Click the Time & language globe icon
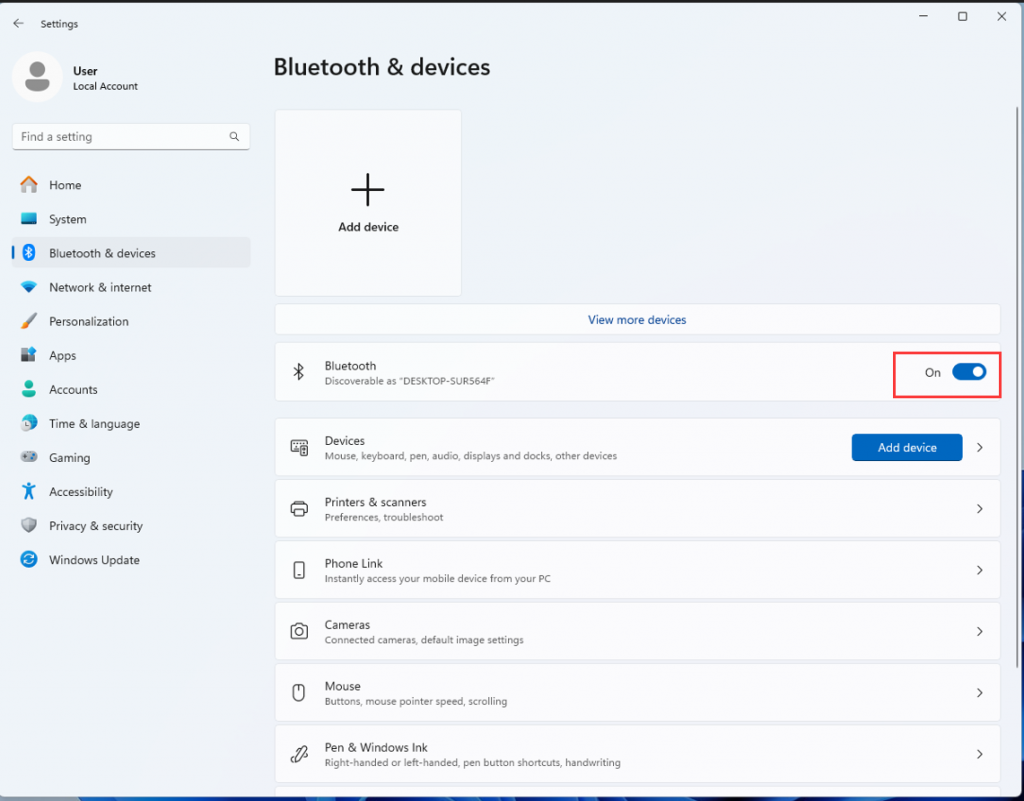This screenshot has width=1024, height=801. tap(29, 423)
